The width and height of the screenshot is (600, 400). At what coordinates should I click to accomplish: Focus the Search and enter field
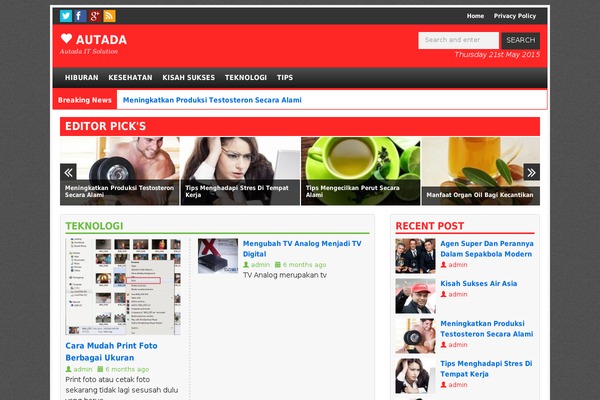pos(458,40)
